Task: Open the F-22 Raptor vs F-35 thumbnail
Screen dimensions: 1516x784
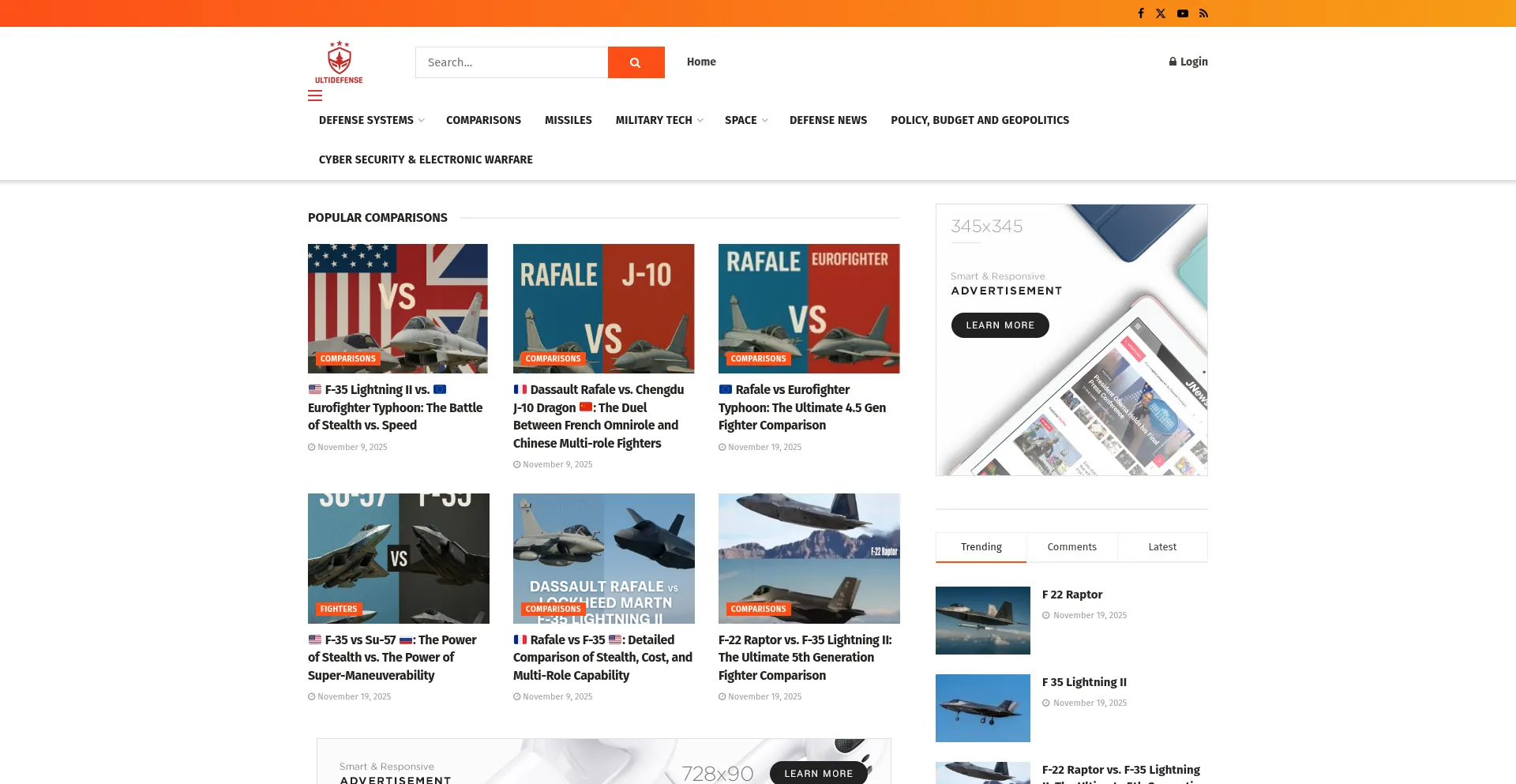Action: 809,558
